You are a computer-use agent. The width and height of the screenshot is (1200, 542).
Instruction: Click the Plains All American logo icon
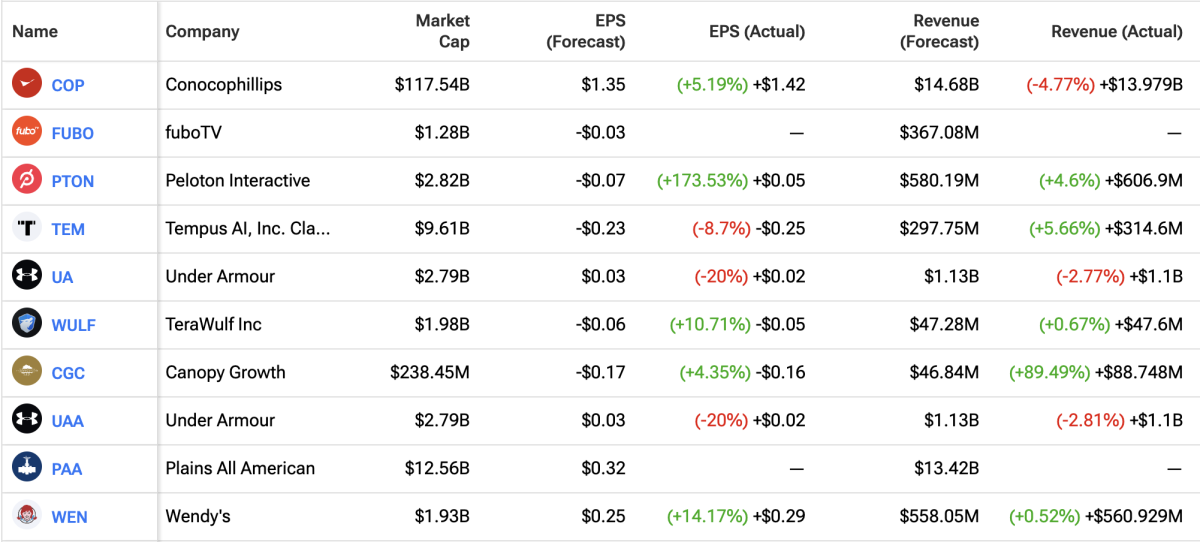click(x=26, y=468)
